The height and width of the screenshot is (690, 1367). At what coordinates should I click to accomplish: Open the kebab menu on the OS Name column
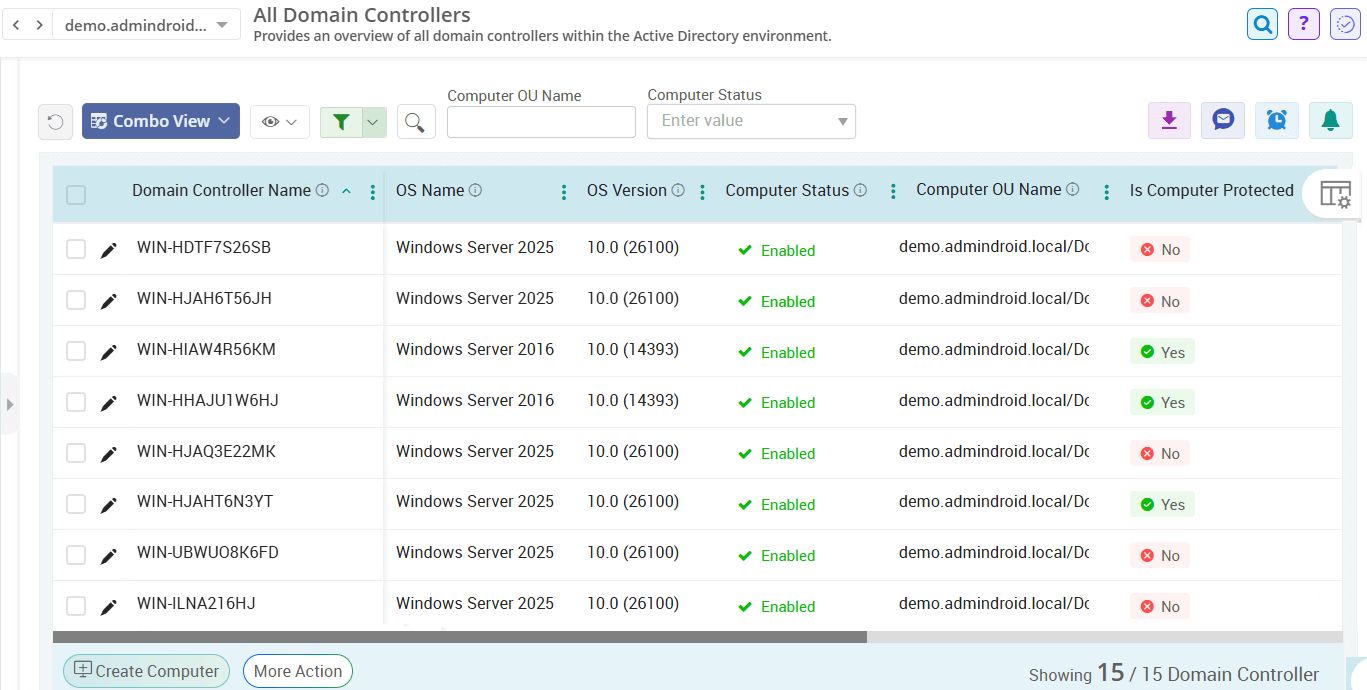pos(564,190)
